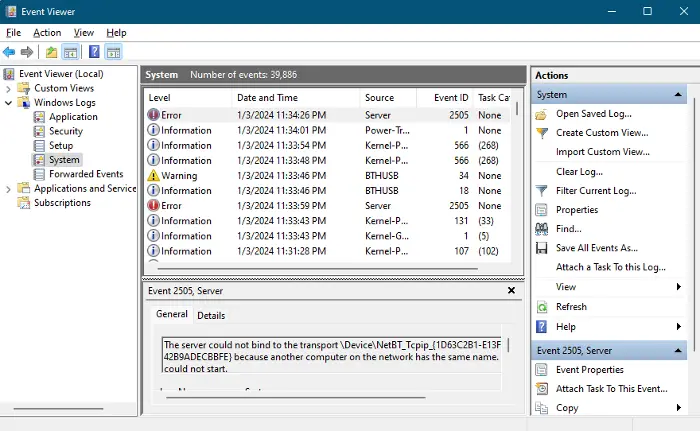This screenshot has height=431, width=700.
Task: Switch to the Details tab
Action: pos(211,315)
